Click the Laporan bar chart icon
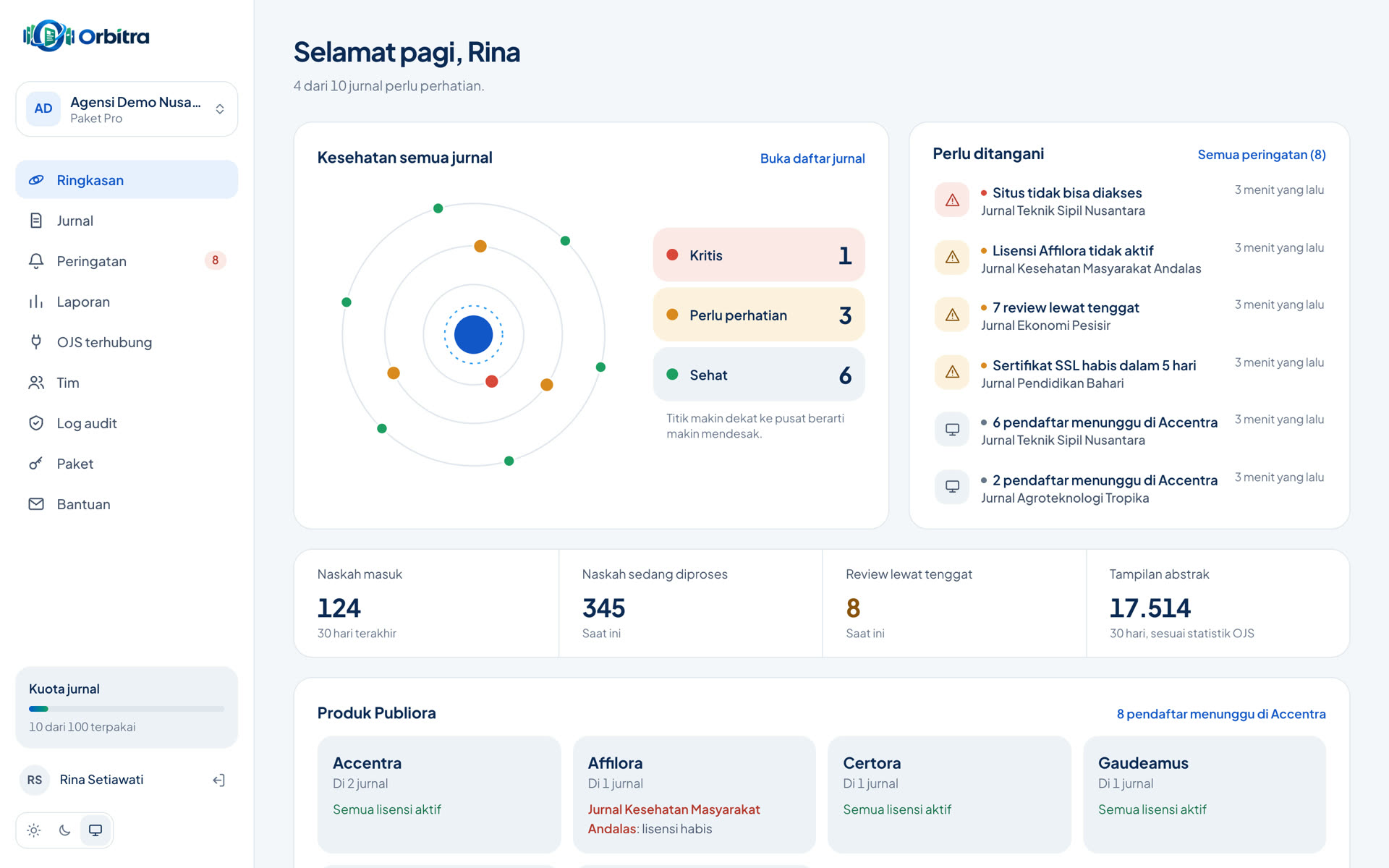The width and height of the screenshot is (1389, 868). coord(36,302)
